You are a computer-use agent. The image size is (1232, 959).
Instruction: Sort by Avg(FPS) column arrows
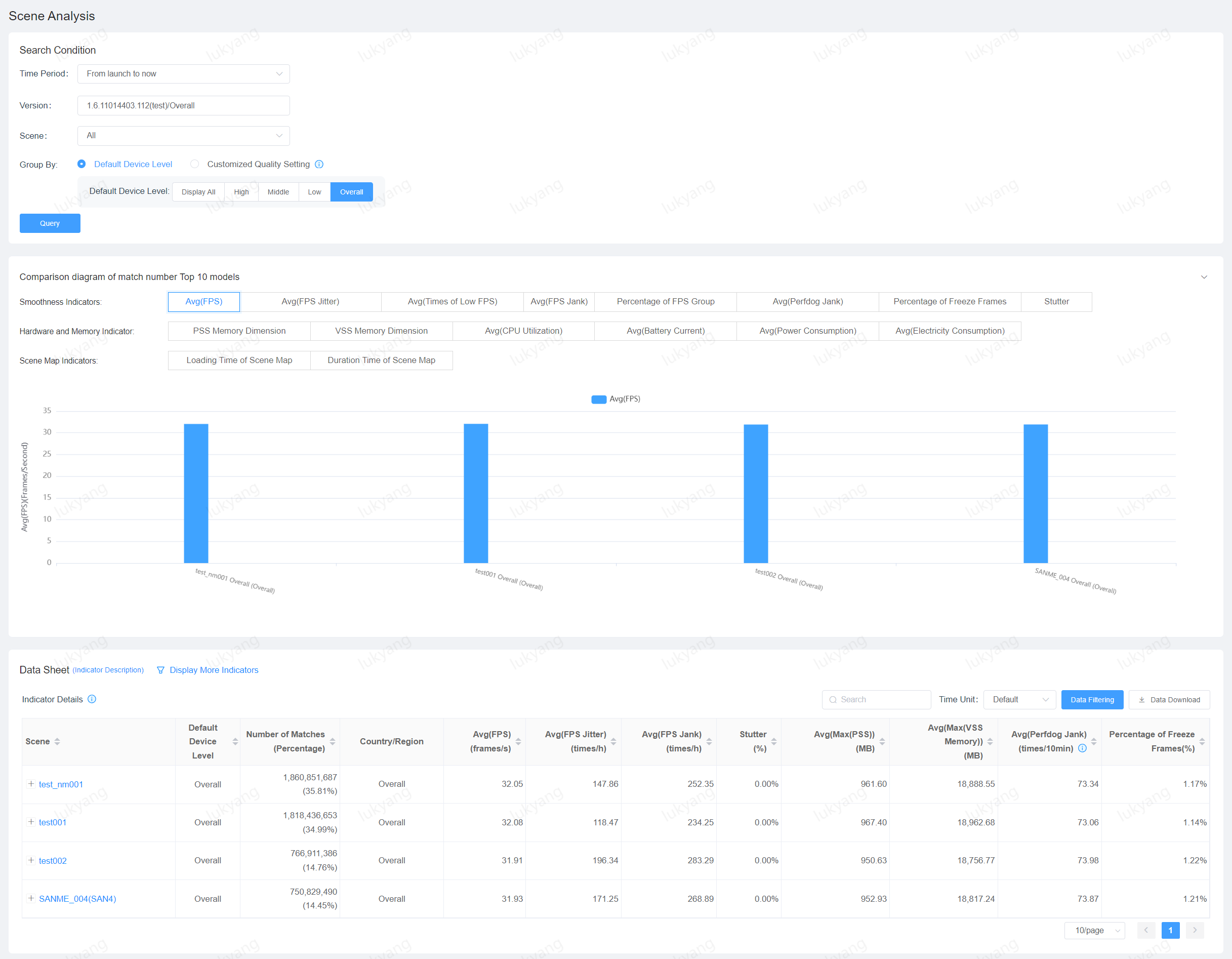click(518, 742)
